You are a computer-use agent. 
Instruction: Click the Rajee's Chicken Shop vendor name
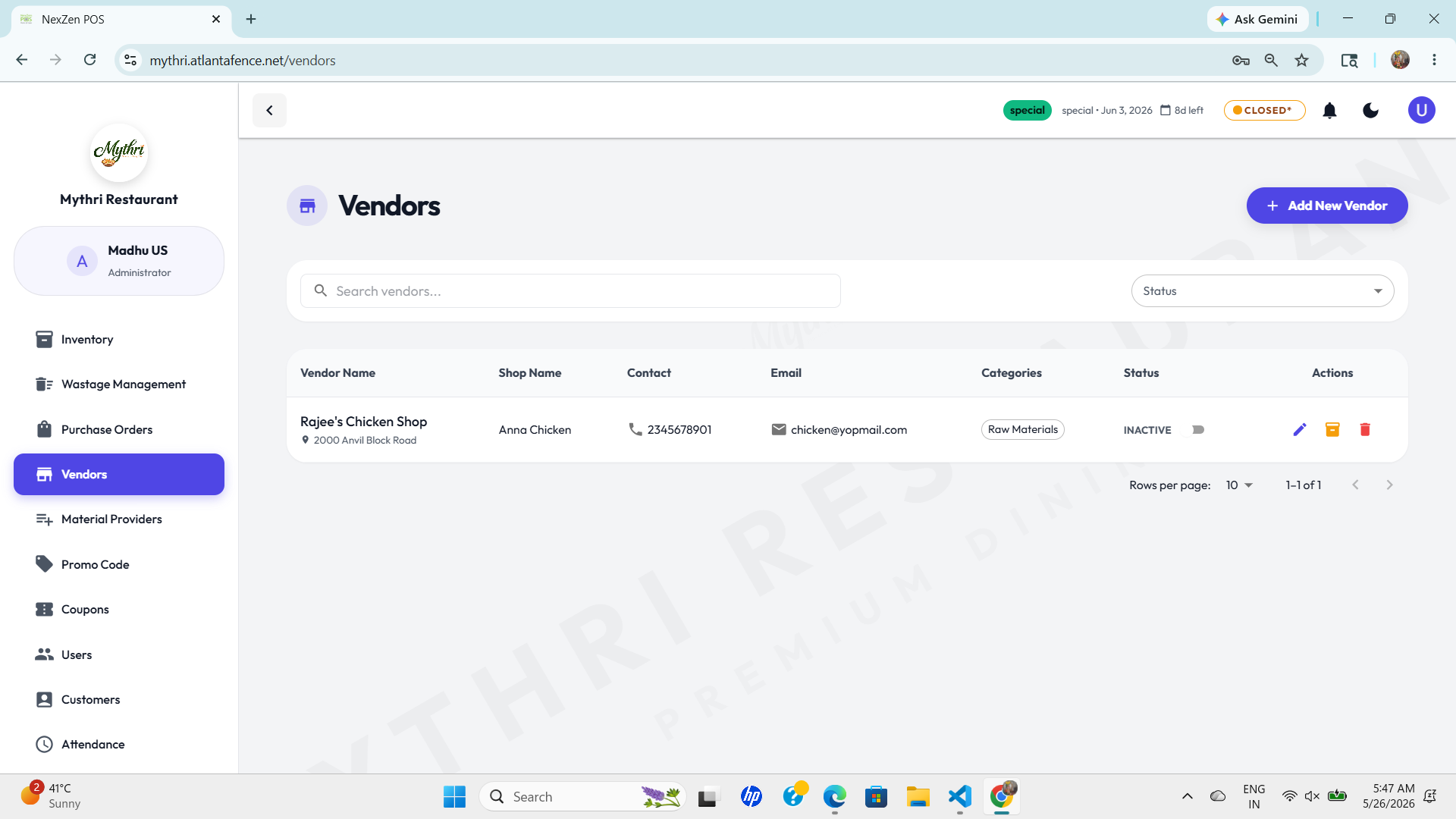click(363, 422)
